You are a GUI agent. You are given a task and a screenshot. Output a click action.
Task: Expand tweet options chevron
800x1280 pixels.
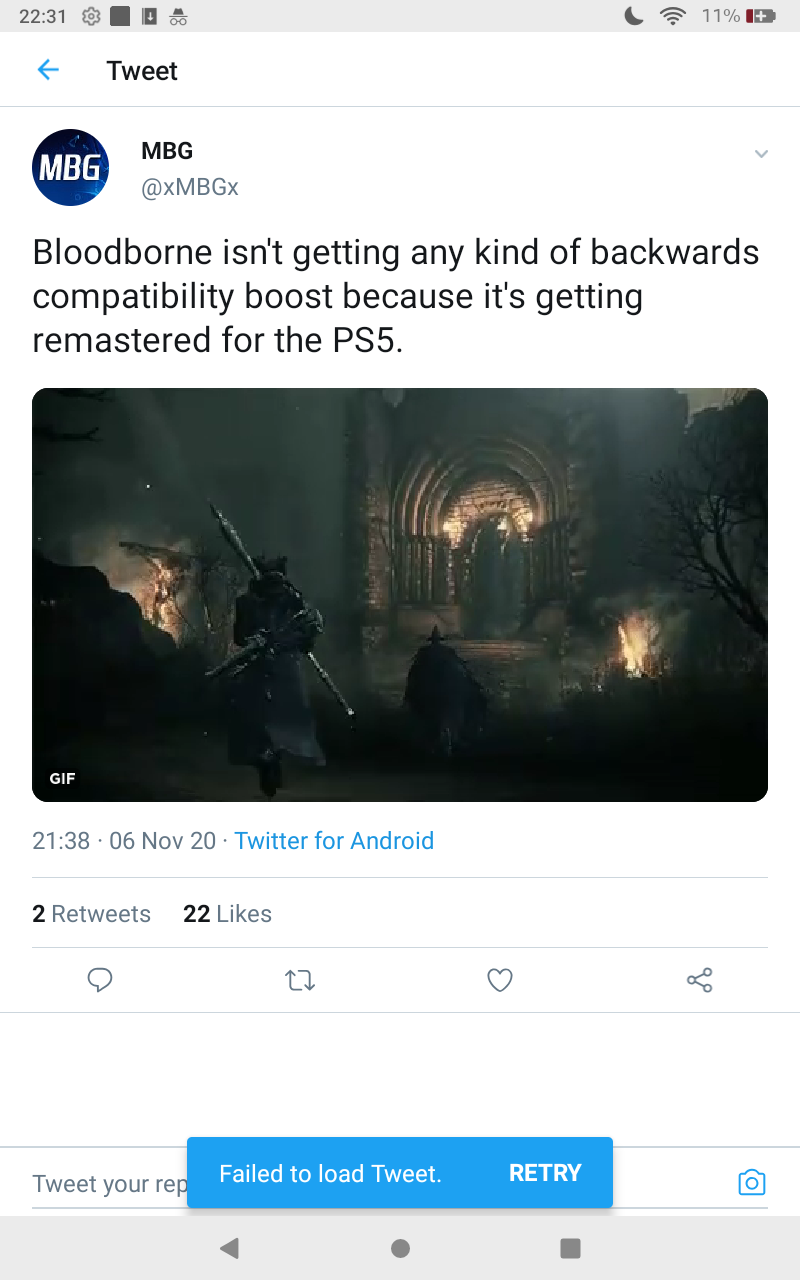coord(761,154)
